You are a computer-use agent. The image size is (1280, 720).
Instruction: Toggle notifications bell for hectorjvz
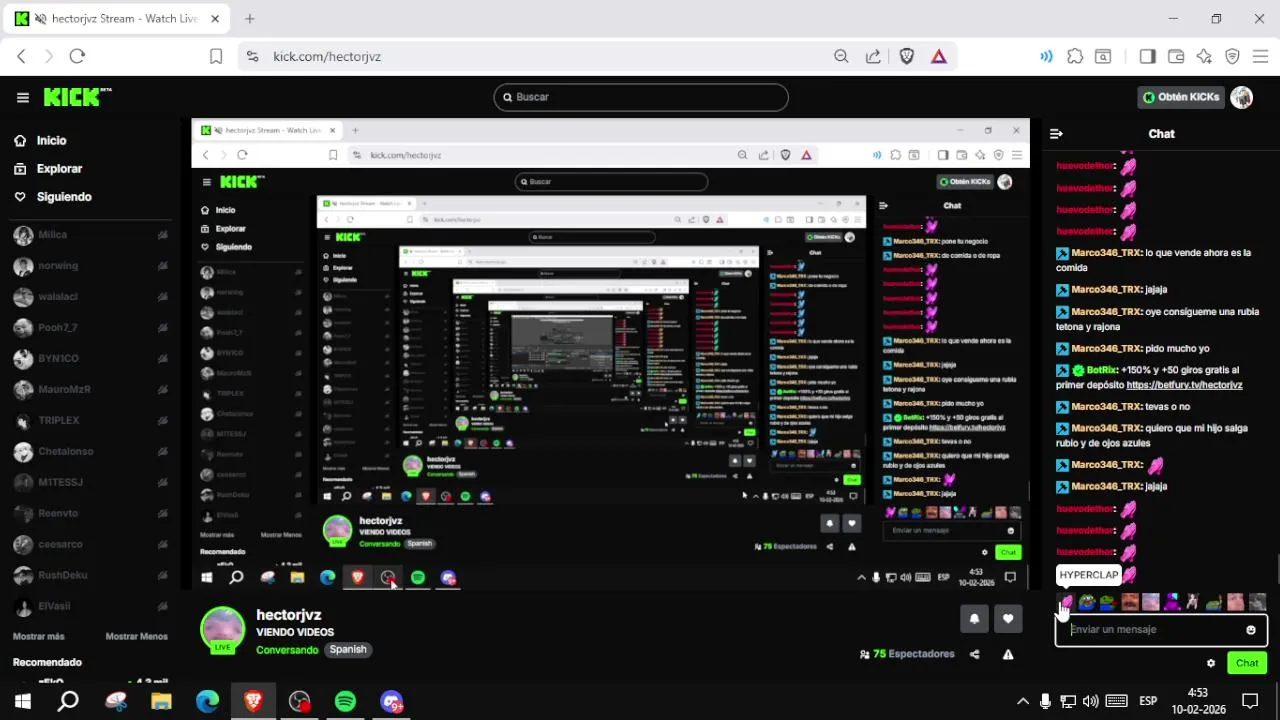click(974, 619)
